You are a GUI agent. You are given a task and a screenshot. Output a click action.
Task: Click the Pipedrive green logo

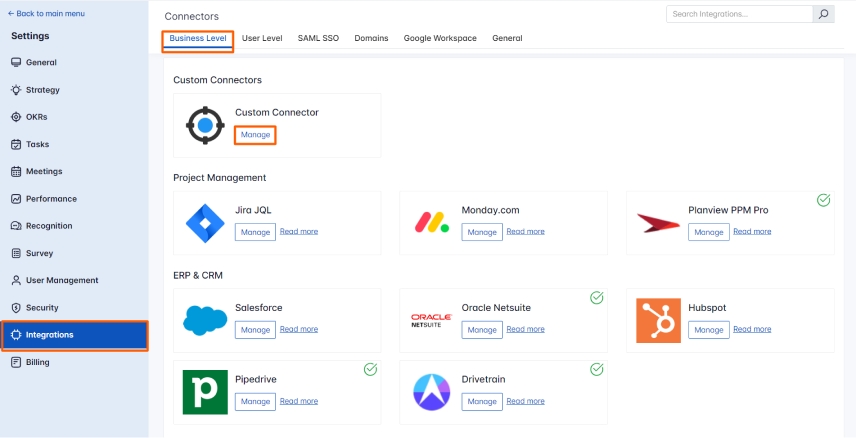point(205,392)
